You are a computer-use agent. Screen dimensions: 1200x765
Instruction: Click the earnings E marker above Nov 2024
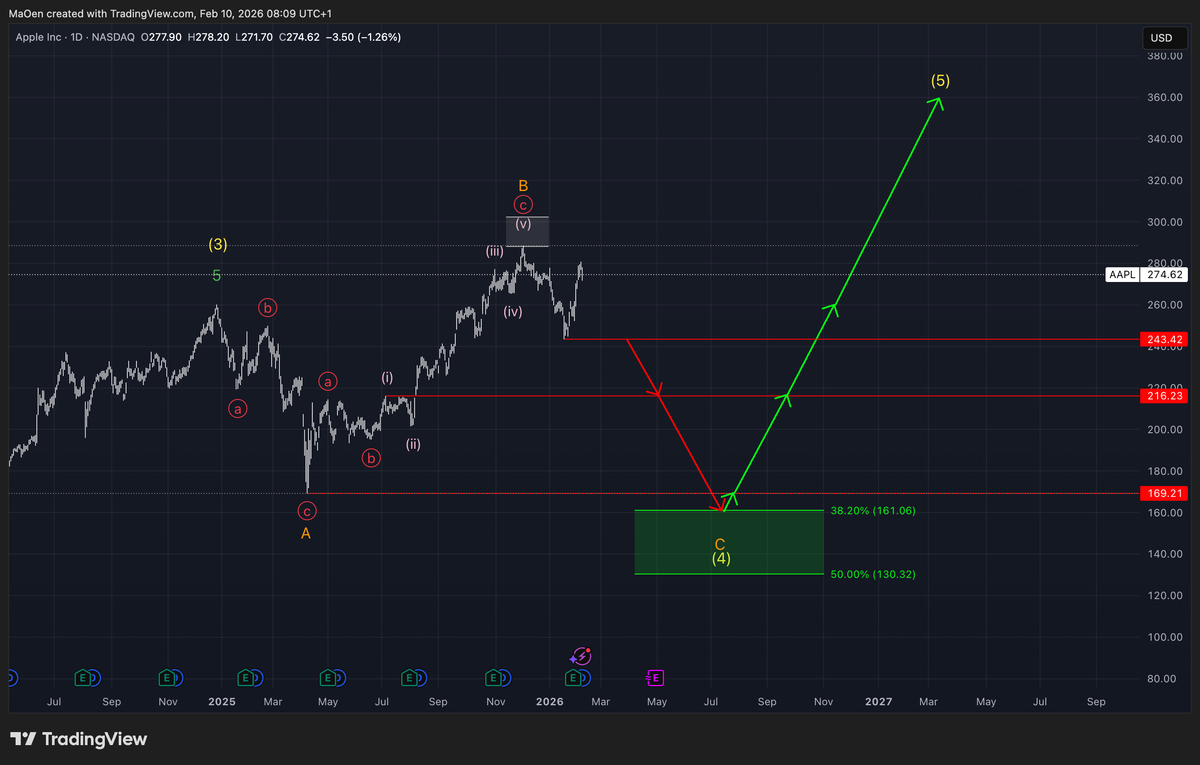(168, 678)
